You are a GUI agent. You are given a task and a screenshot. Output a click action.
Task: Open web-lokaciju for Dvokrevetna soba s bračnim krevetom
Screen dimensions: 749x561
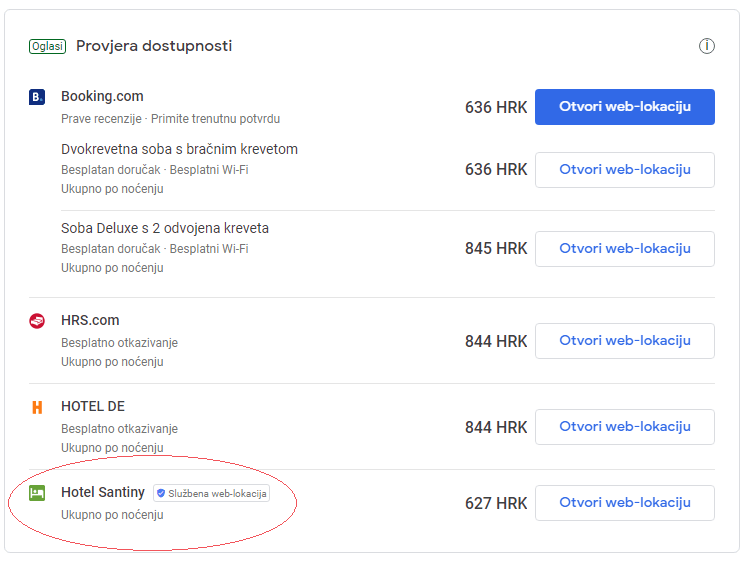tap(624, 170)
